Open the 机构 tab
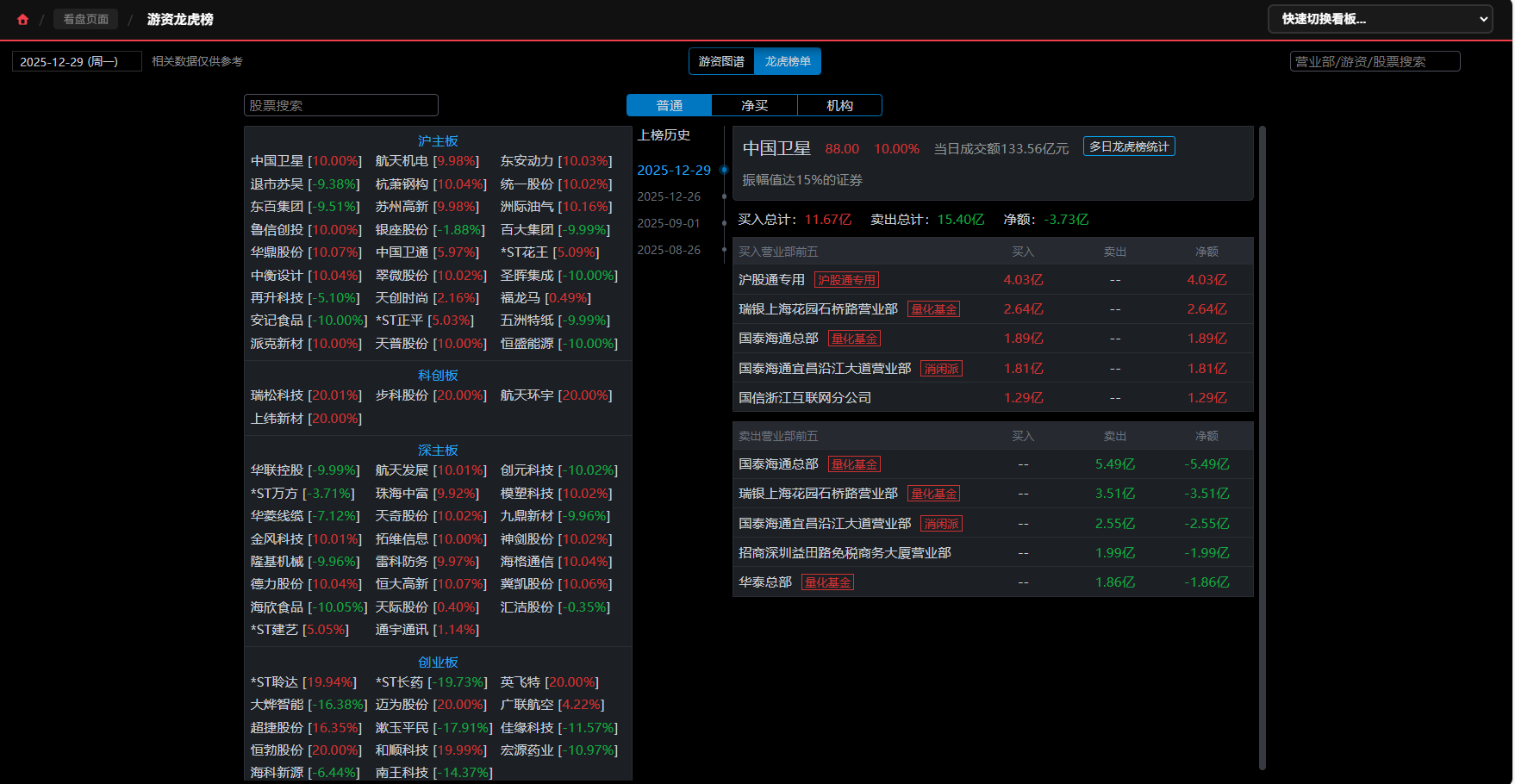Screen dimensions: 1515x784 coord(839,105)
